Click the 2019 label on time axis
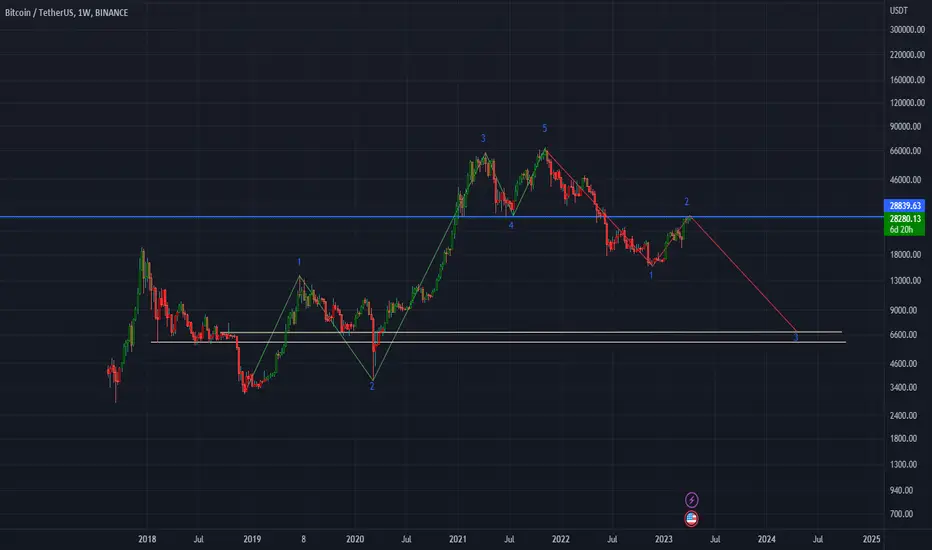Screen dimensions: 932x550 [x=252, y=539]
